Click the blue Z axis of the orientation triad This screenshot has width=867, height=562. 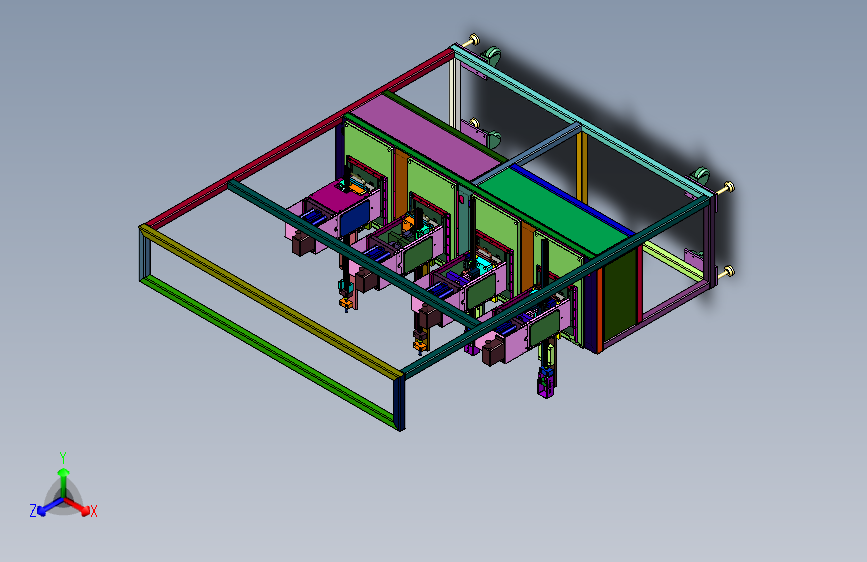(x=49, y=507)
